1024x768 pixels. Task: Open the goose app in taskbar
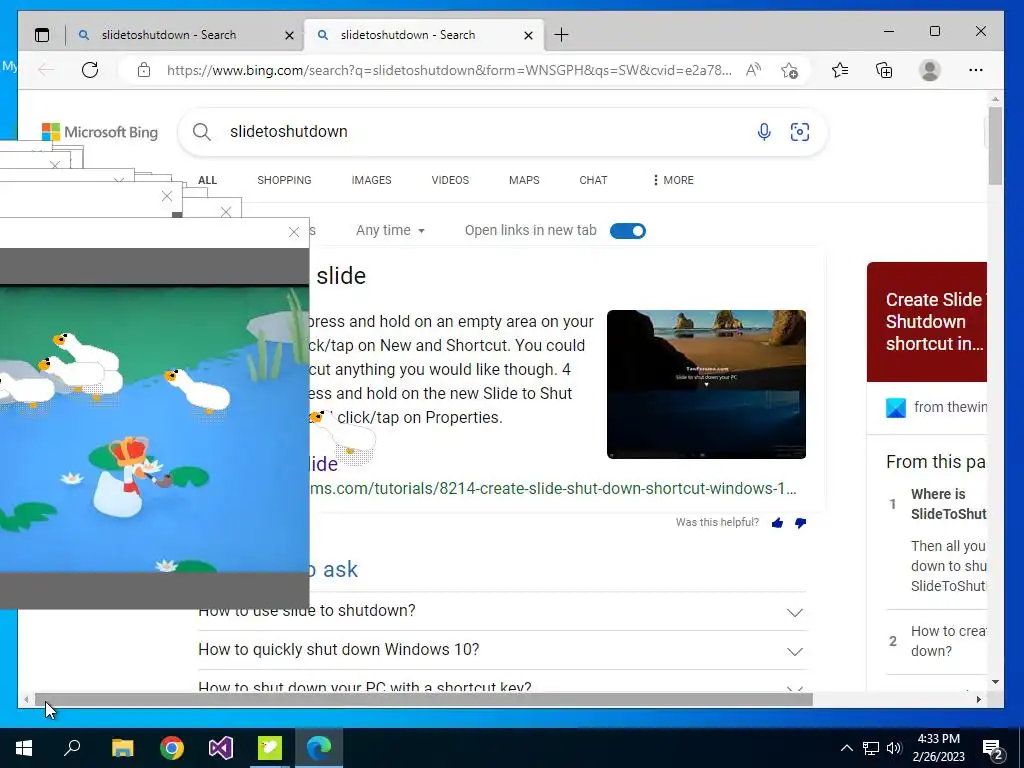[x=270, y=748]
